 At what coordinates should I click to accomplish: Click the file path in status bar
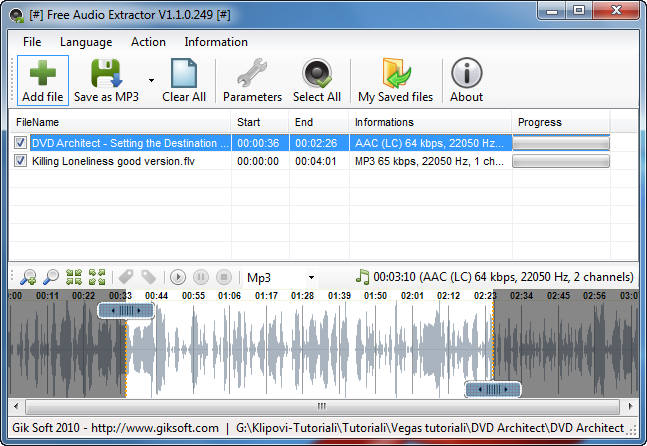(430, 428)
